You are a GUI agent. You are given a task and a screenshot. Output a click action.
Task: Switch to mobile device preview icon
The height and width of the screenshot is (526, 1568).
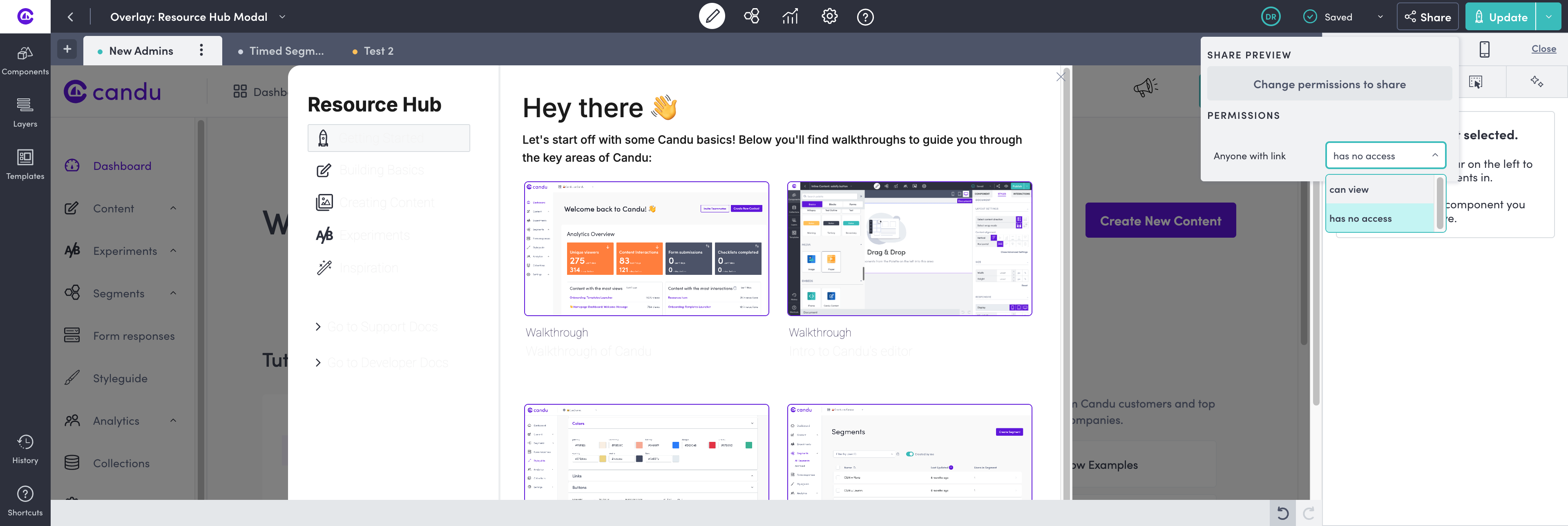(x=1484, y=49)
